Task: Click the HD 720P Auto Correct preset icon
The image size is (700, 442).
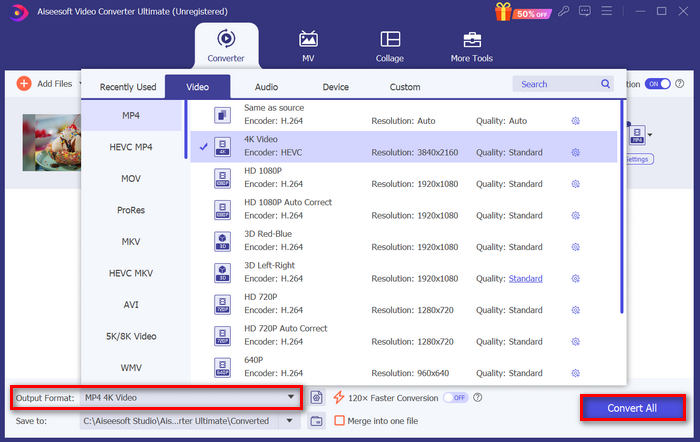Action: [x=222, y=336]
